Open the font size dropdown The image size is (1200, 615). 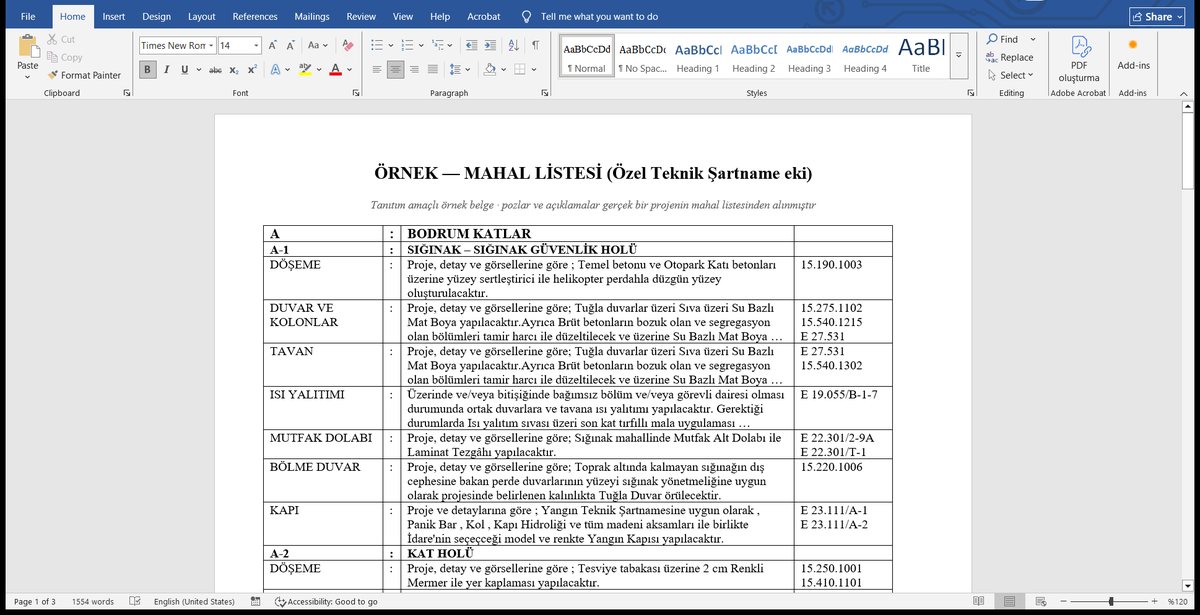[x=257, y=45]
